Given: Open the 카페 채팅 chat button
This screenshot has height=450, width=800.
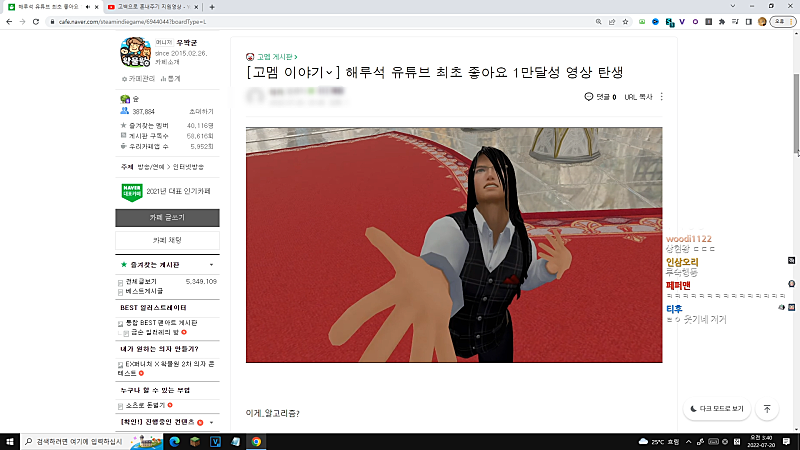Looking at the screenshot, I should tap(167, 240).
